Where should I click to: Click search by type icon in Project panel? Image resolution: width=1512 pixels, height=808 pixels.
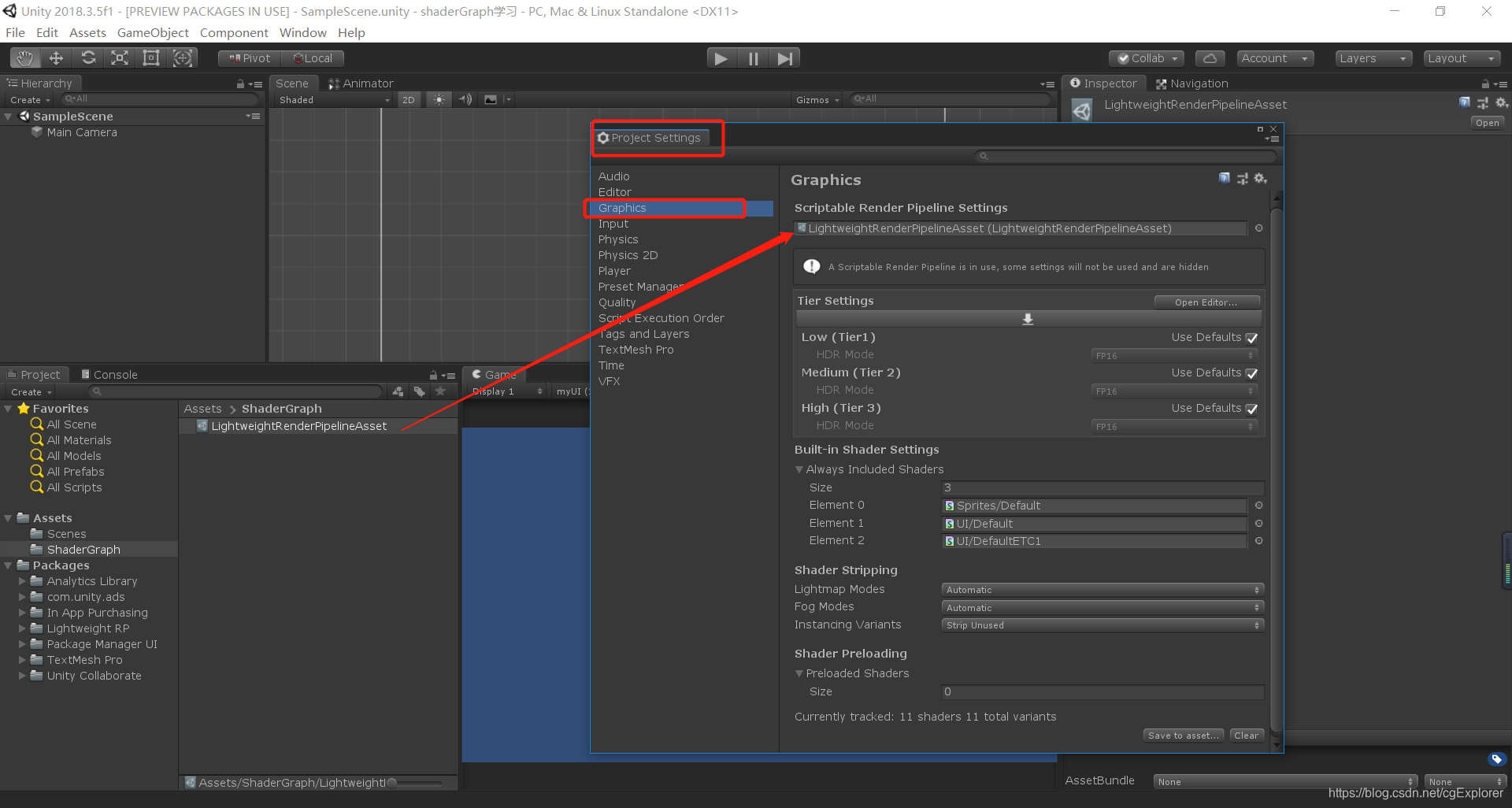click(398, 391)
